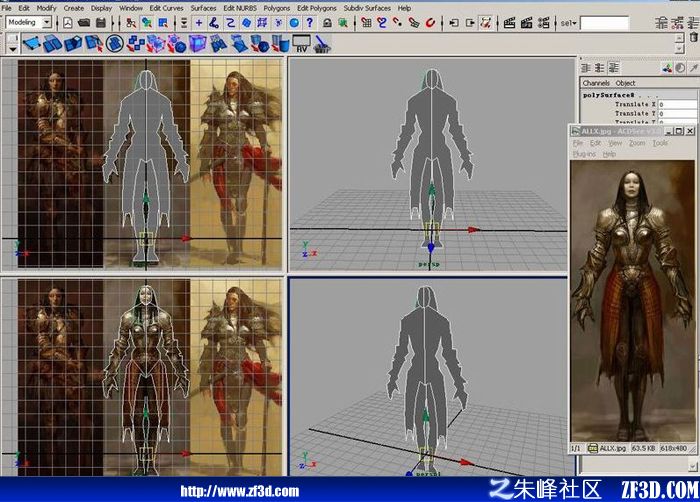Click the circled polygon shelf icon
700x502 pixels.
coord(115,44)
